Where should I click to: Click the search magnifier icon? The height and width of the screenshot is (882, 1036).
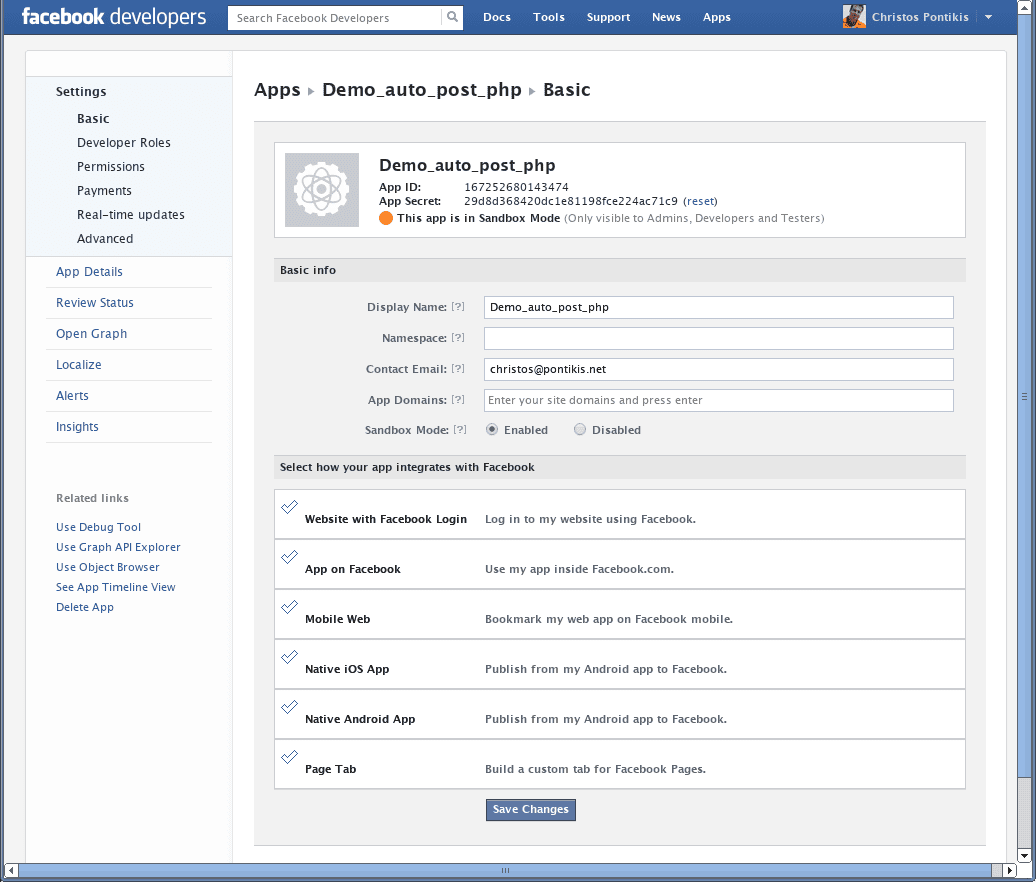tap(452, 17)
